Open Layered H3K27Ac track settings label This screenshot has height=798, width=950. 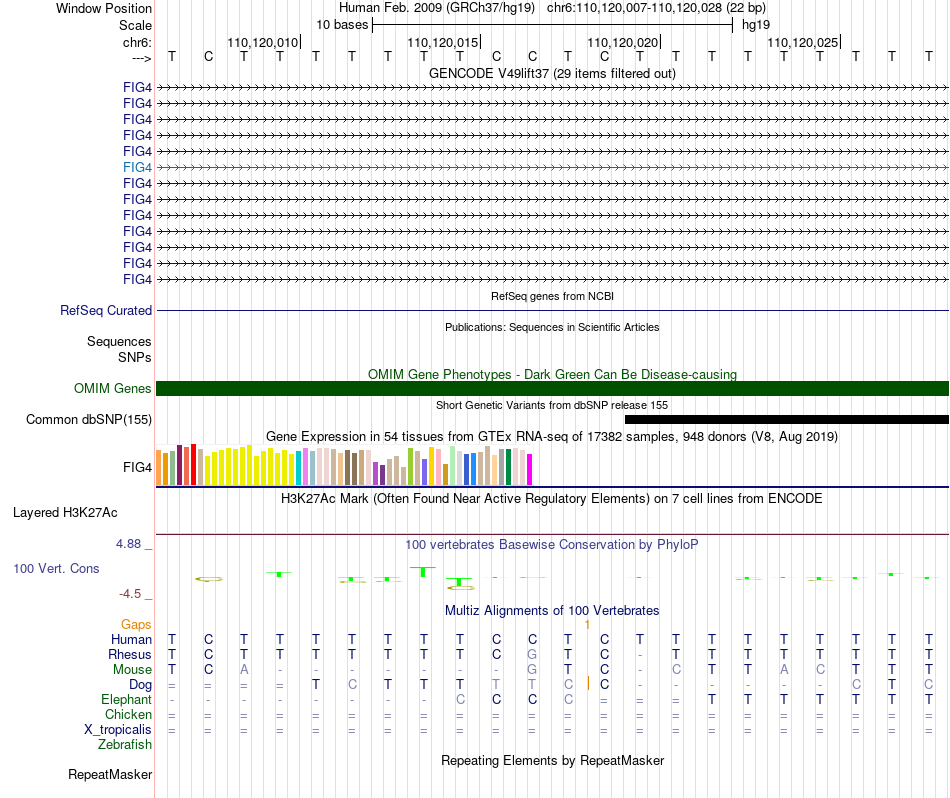[65, 512]
